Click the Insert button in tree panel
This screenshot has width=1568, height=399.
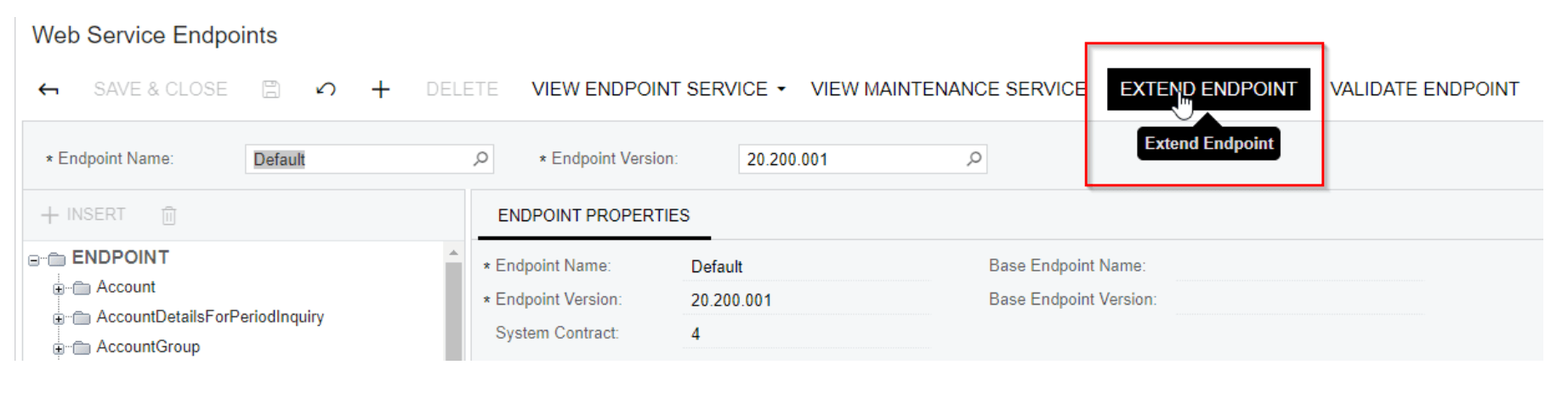[x=84, y=215]
